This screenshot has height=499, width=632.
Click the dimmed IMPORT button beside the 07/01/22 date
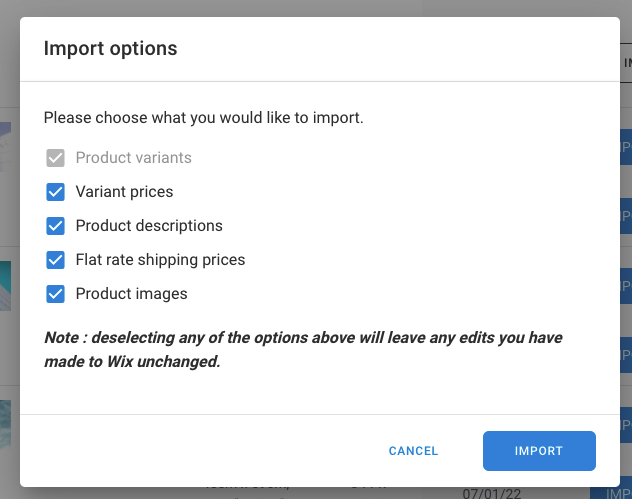tap(611, 493)
